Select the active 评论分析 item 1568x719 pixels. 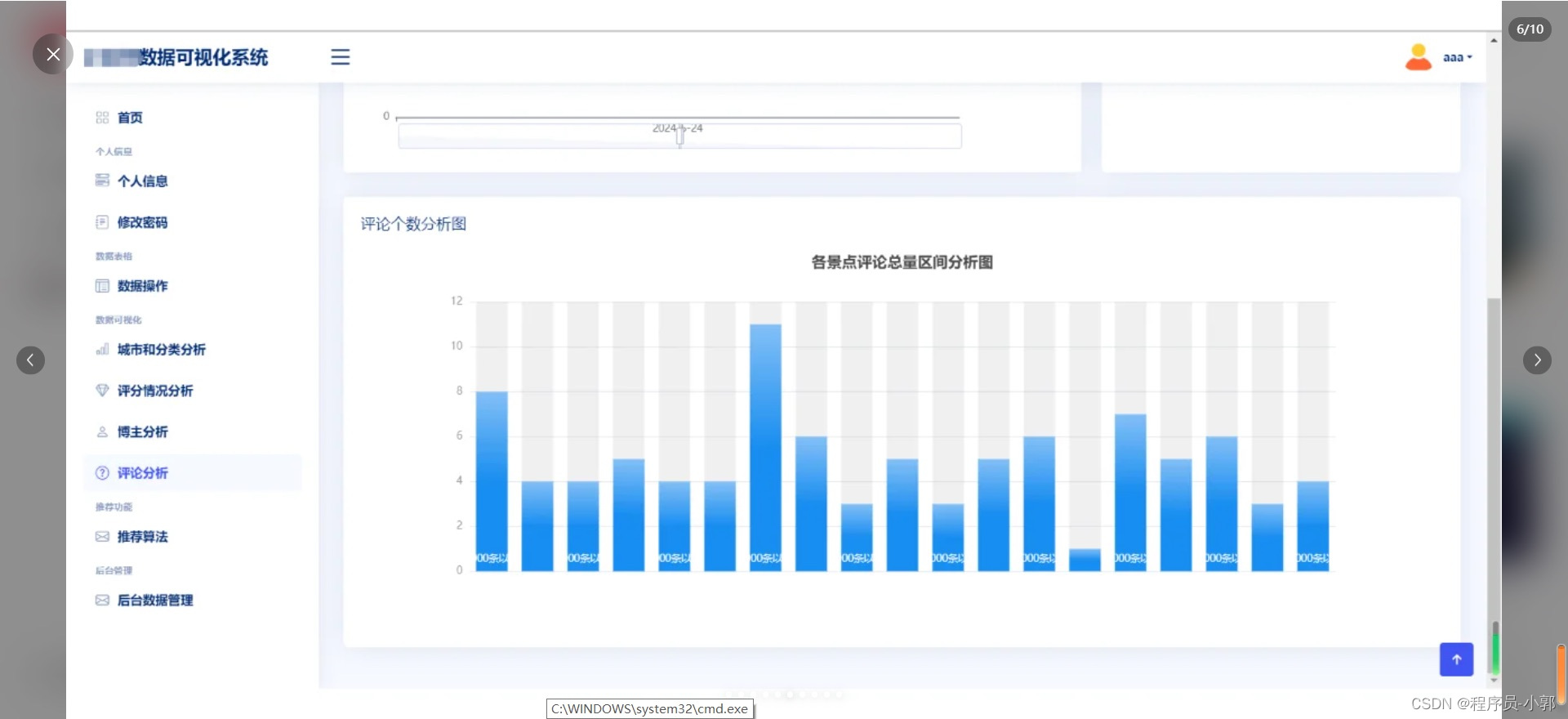(x=192, y=473)
